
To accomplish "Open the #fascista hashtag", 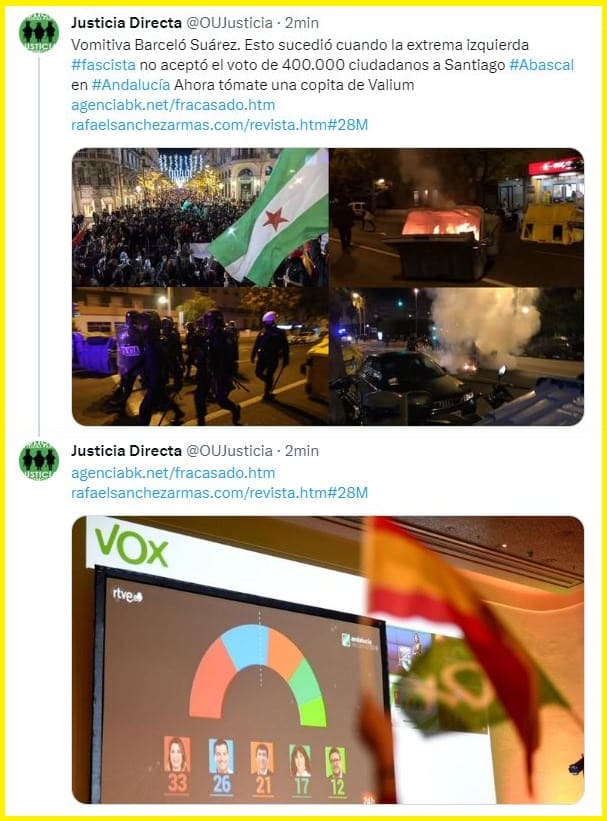I will pyautogui.click(x=103, y=65).
